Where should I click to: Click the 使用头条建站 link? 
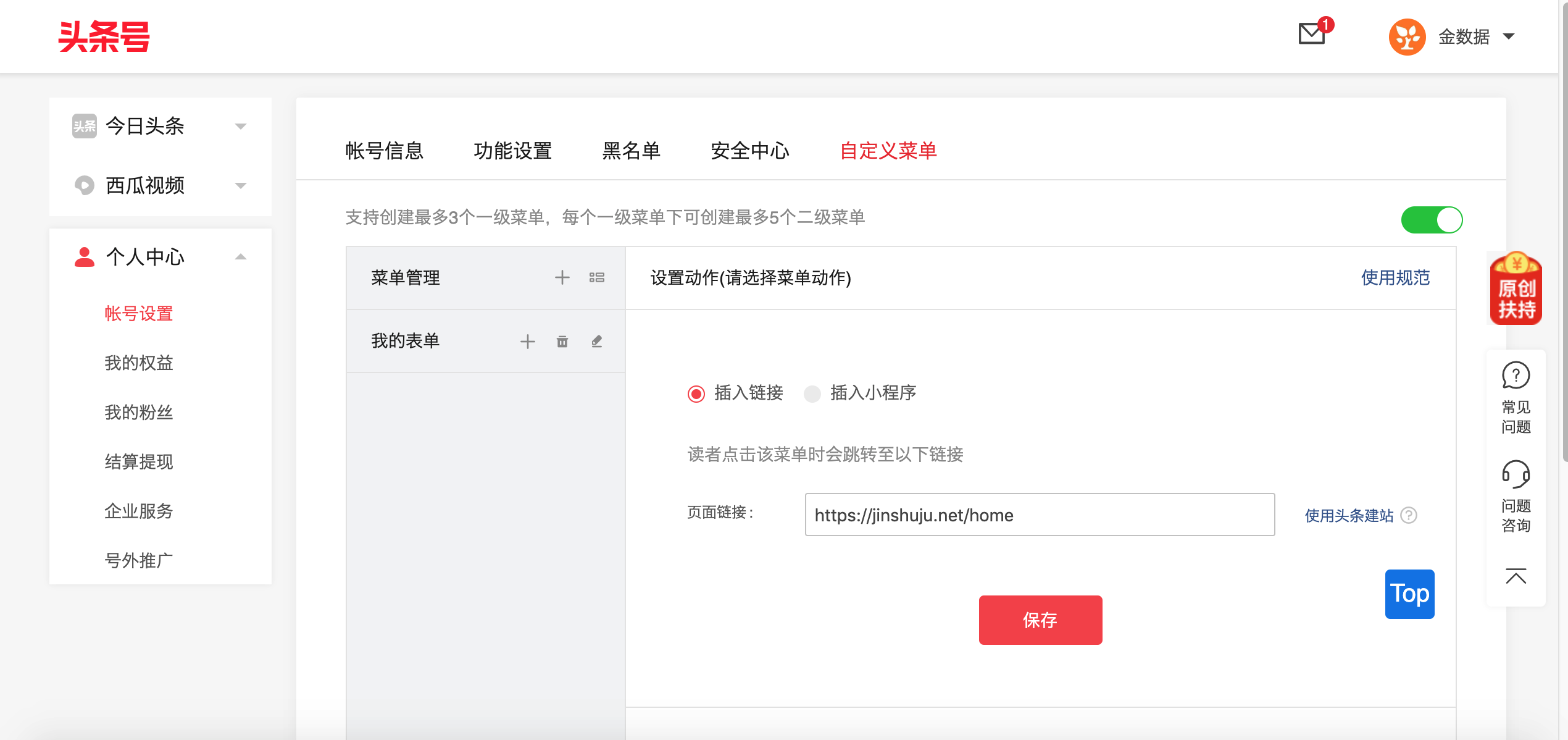pyautogui.click(x=1349, y=515)
